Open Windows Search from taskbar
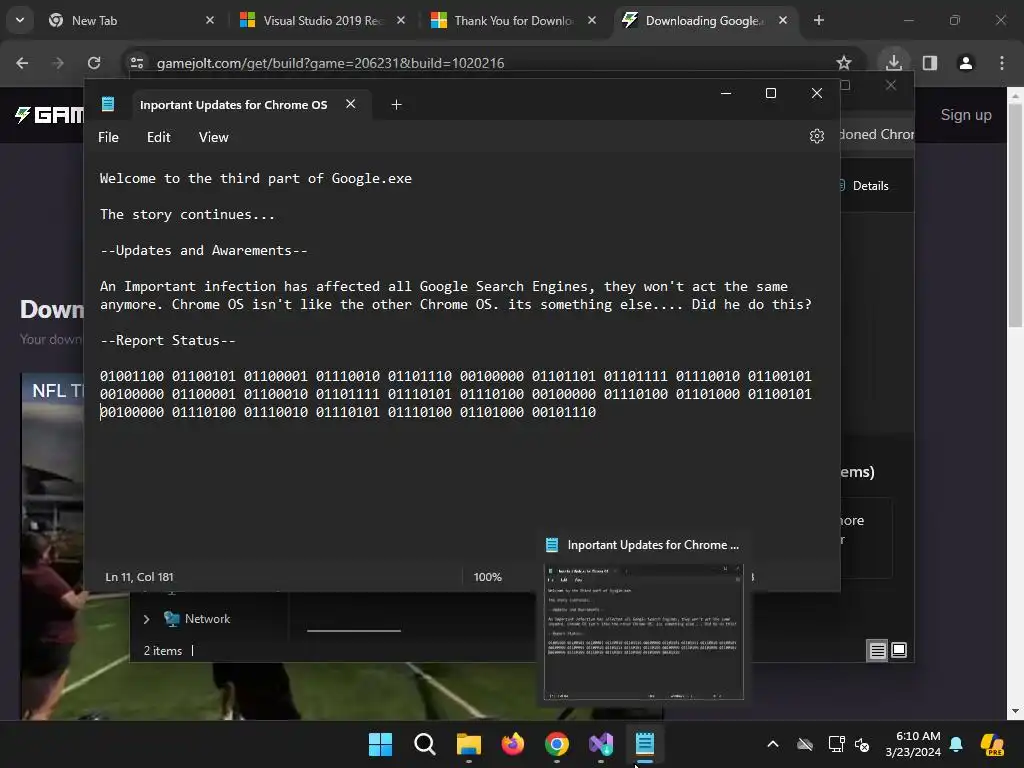Viewport: 1024px width, 768px height. click(424, 744)
